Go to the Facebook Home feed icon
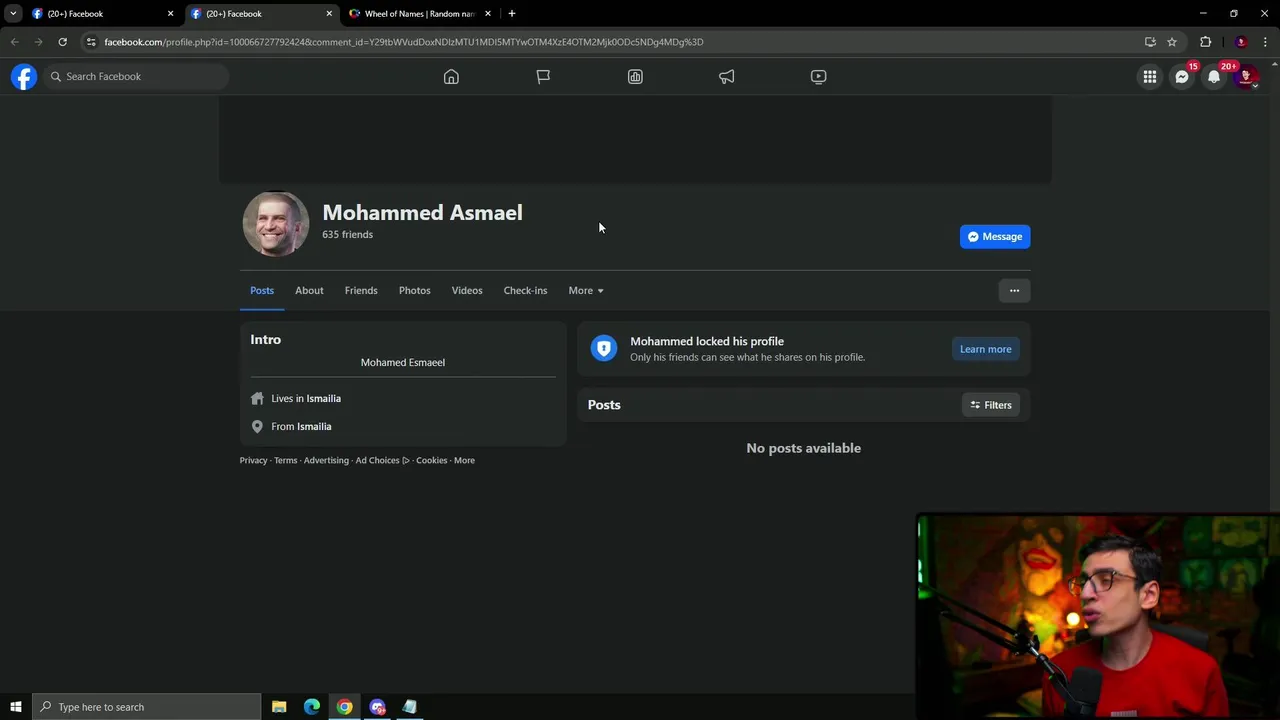Screen dimensions: 1280x720 (x=451, y=76)
